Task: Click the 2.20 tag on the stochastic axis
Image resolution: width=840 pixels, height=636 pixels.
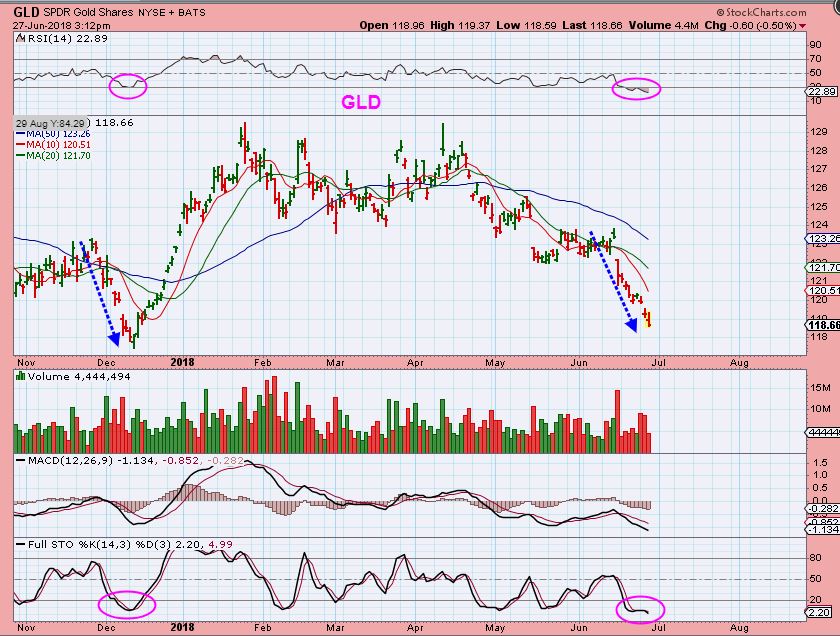Action: tap(821, 612)
